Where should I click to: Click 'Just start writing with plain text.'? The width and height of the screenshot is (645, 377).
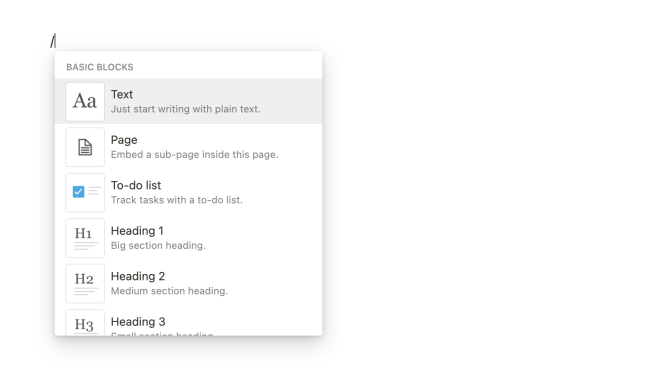(186, 109)
